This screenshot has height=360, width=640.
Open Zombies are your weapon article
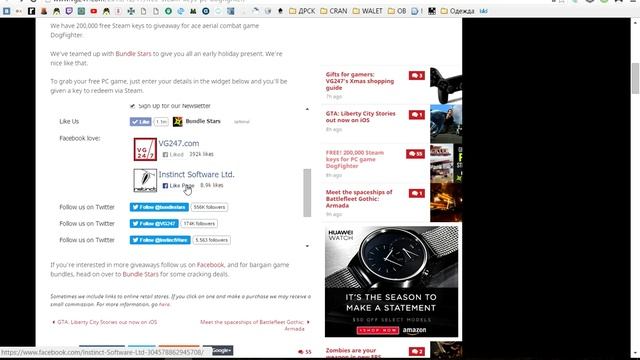353,353
